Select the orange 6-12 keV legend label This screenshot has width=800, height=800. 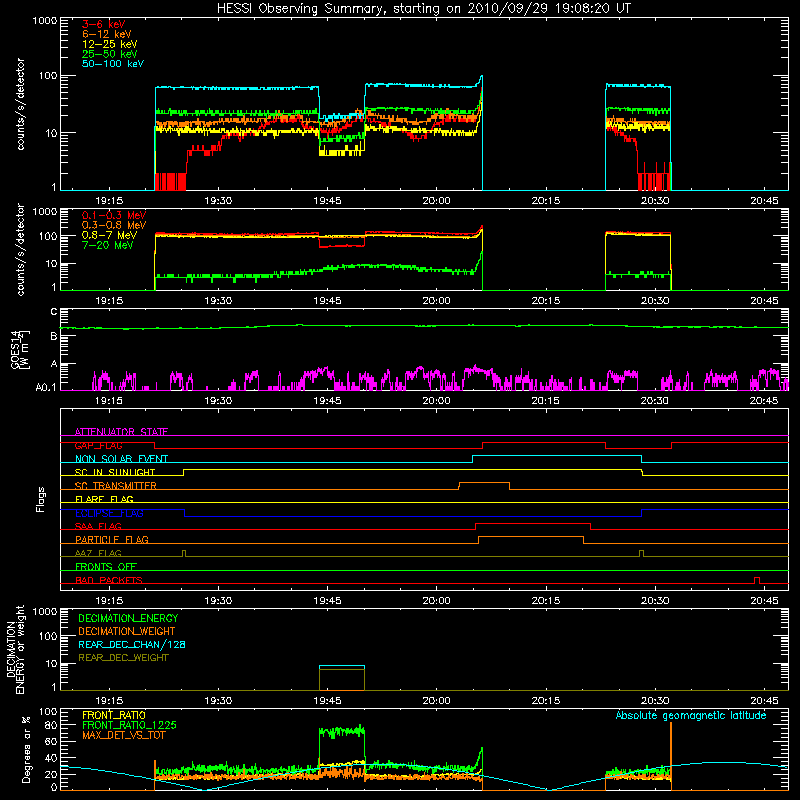107,34
